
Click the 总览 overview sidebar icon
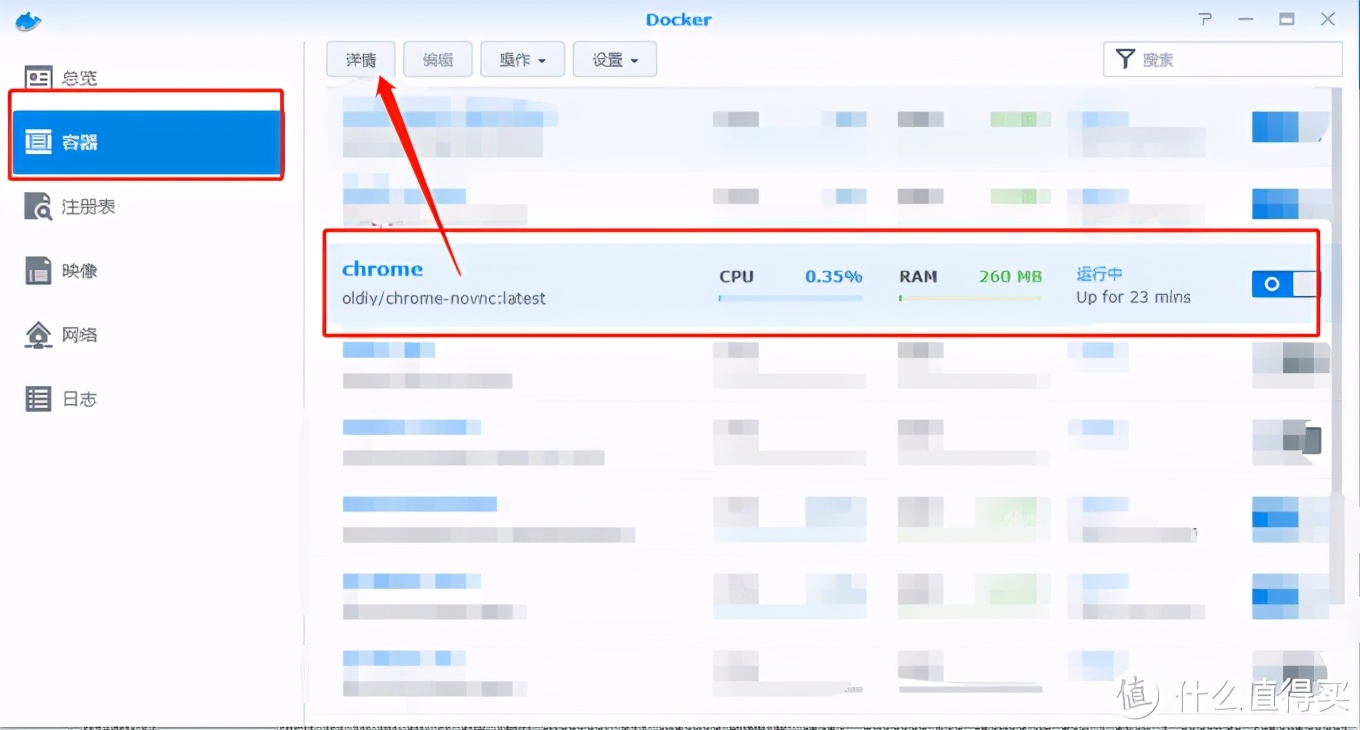39,78
